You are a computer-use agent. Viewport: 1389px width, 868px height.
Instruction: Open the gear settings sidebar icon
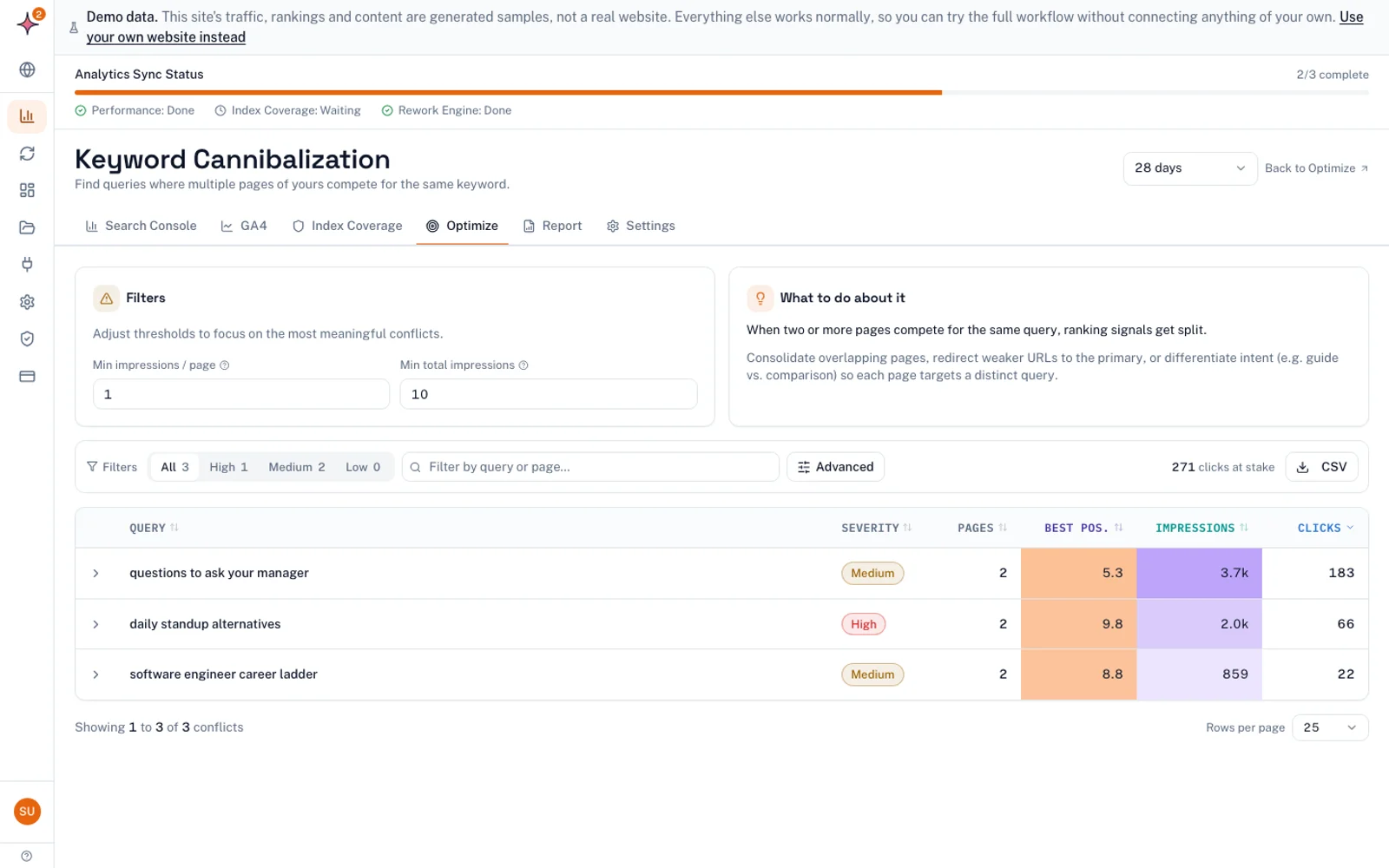27,302
